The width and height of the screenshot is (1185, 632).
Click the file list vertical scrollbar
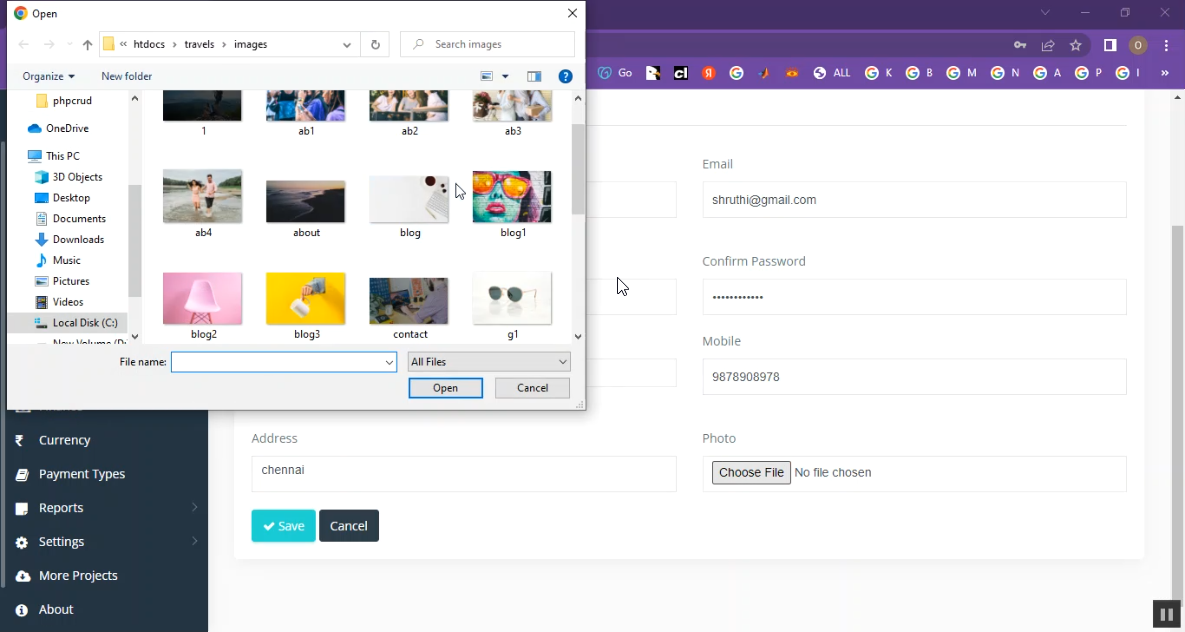(578, 170)
